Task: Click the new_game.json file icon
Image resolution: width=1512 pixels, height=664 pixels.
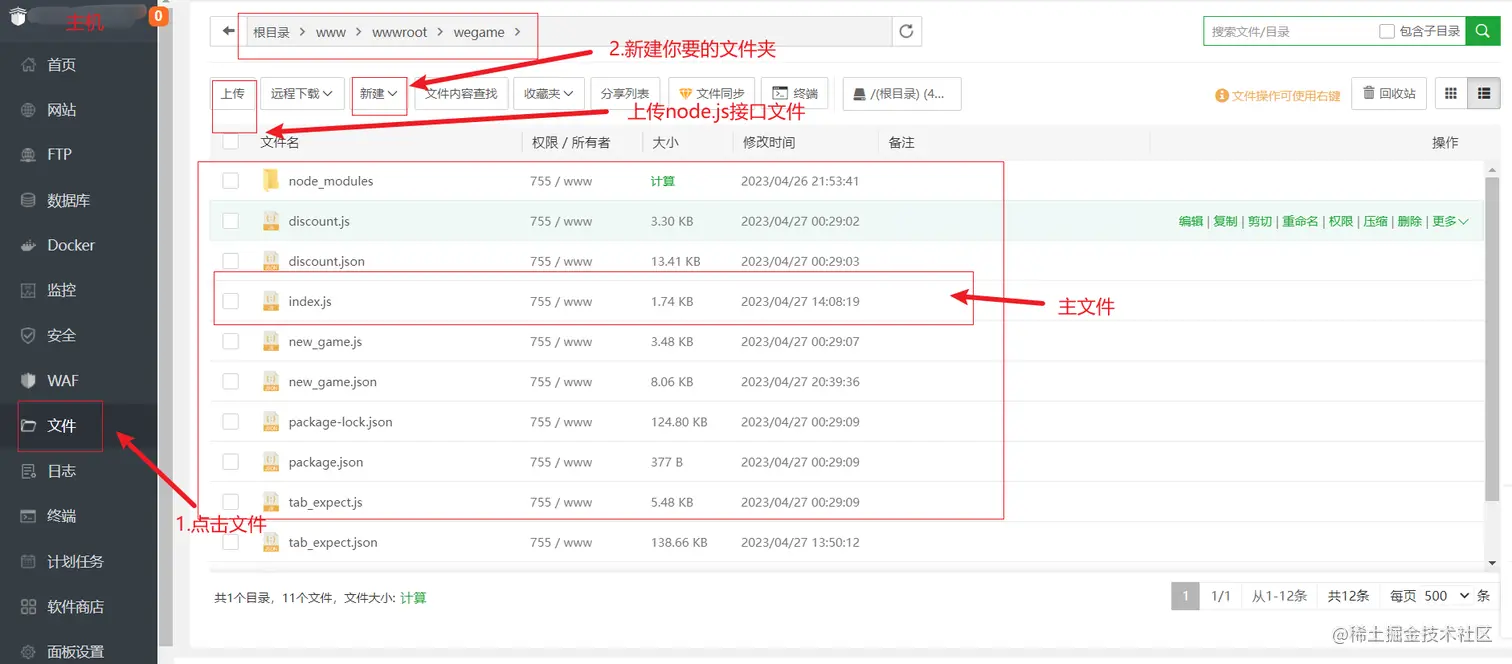Action: point(271,381)
